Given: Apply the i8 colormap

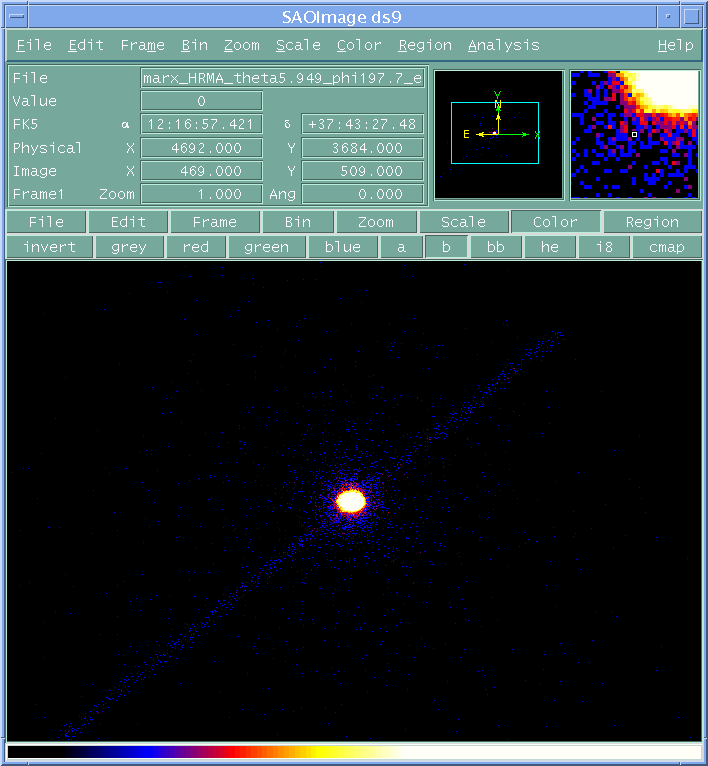Looking at the screenshot, I should click(604, 247).
